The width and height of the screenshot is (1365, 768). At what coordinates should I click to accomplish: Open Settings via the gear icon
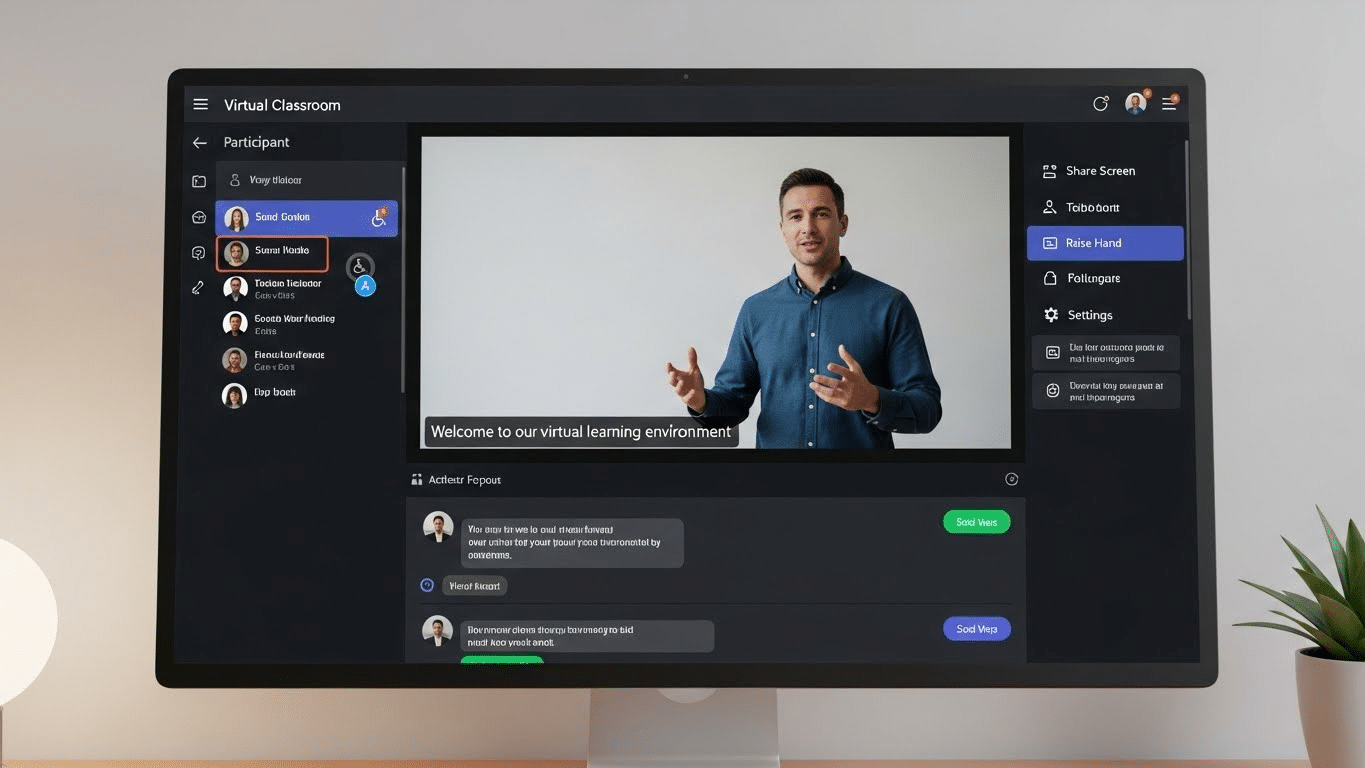(x=1050, y=314)
